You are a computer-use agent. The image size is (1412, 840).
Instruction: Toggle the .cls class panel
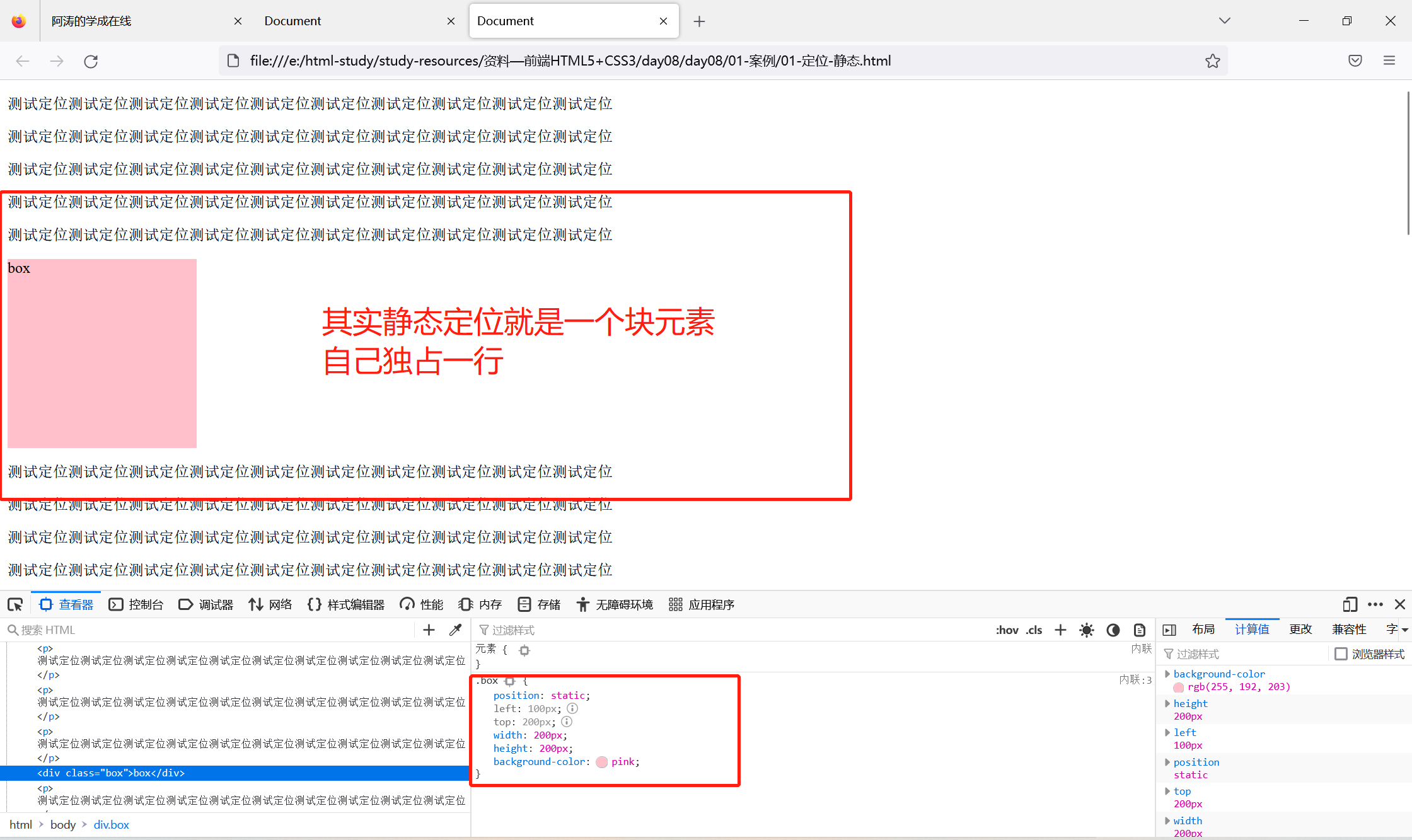1034,630
